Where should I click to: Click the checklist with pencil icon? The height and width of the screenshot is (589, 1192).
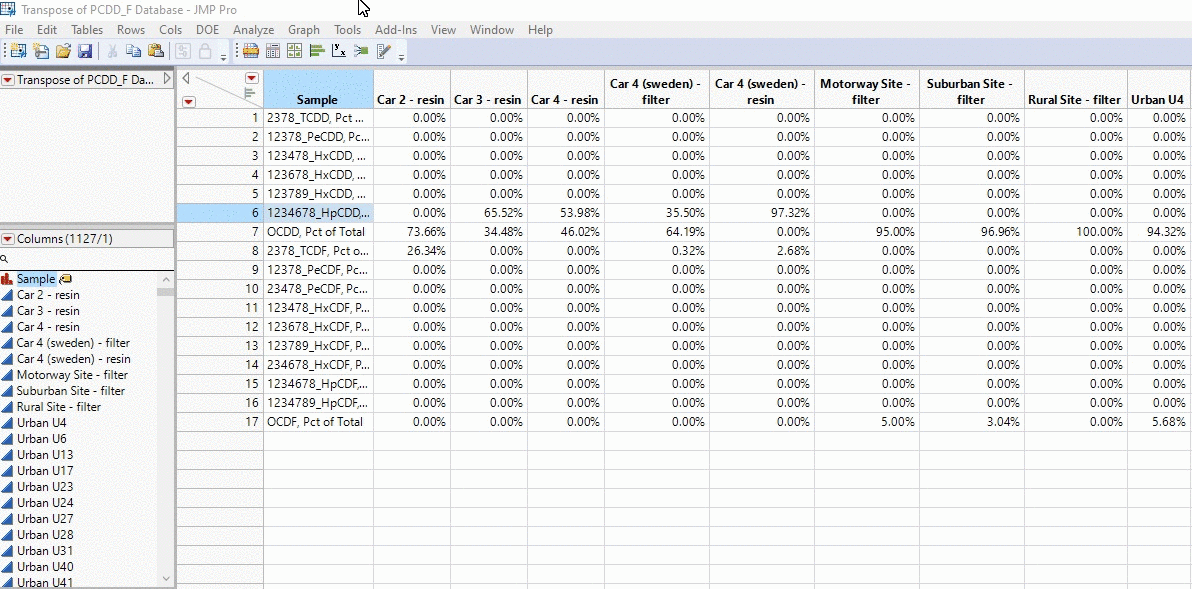383,51
